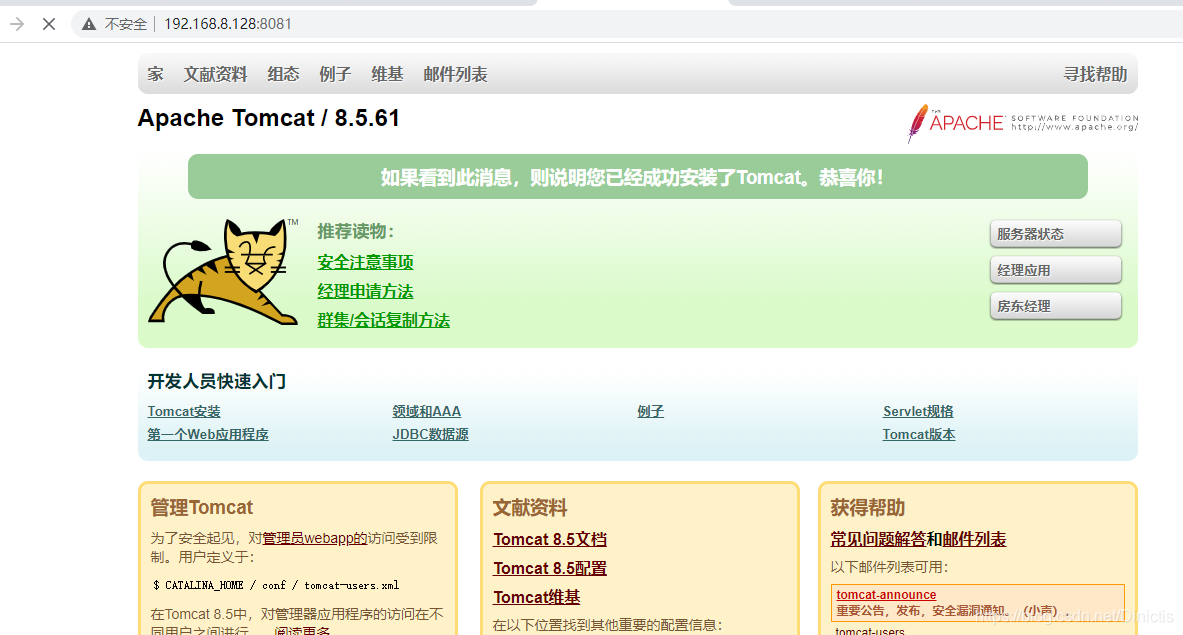The width and height of the screenshot is (1183, 635).
Task: Click the green congratulations banner message
Action: (638, 177)
